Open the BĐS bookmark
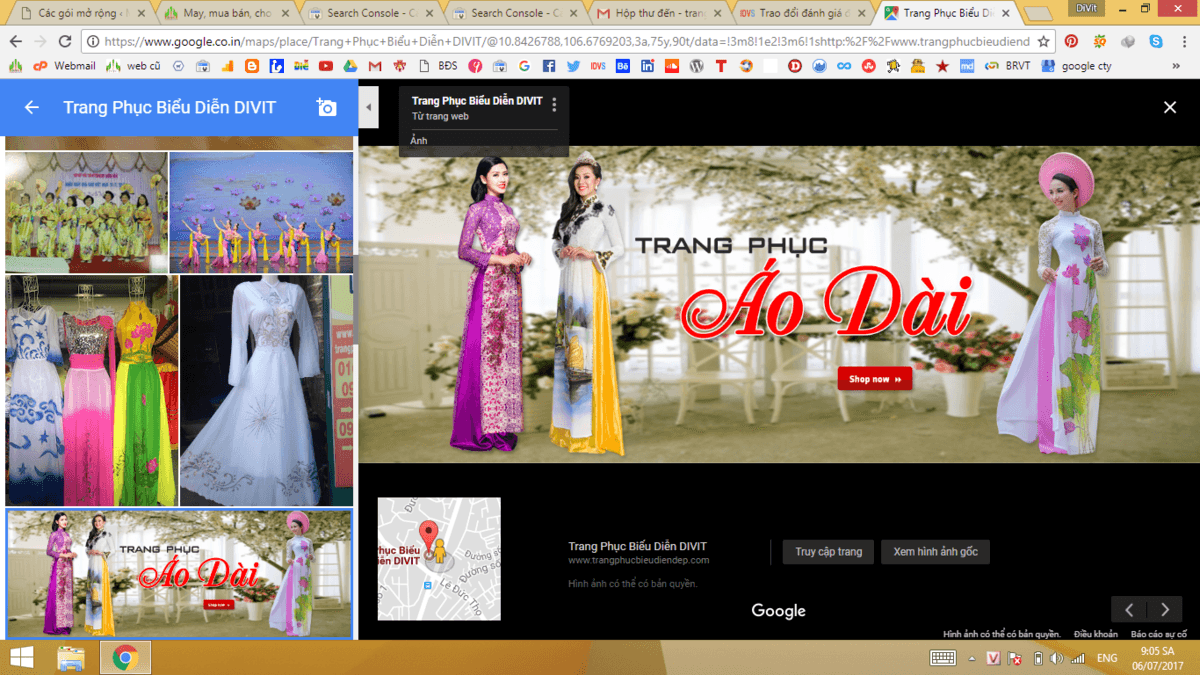This screenshot has width=1200, height=675. point(438,66)
